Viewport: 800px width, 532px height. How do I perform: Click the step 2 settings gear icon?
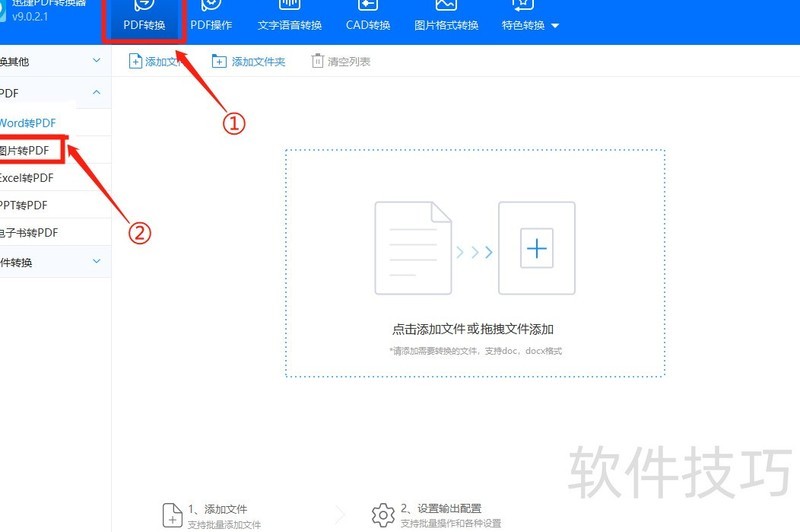(x=383, y=515)
